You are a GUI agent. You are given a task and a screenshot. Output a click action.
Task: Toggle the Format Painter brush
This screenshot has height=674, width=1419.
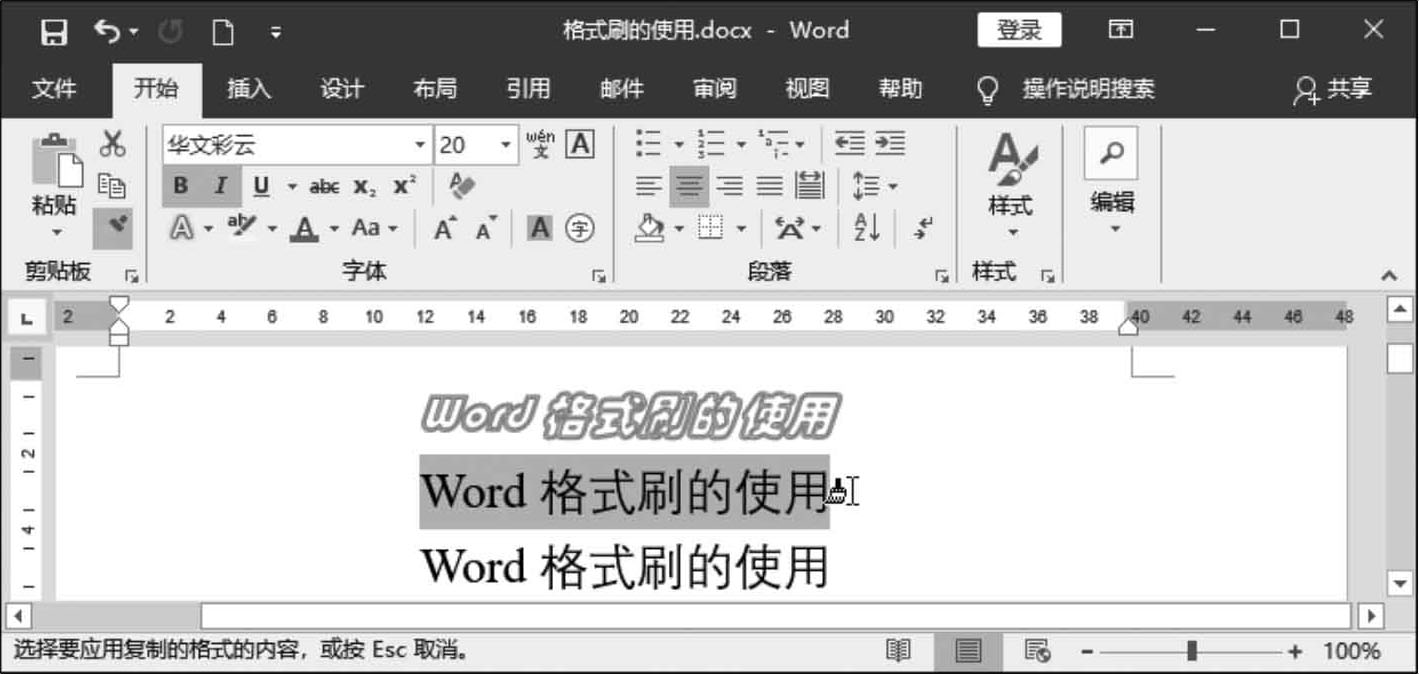[113, 227]
